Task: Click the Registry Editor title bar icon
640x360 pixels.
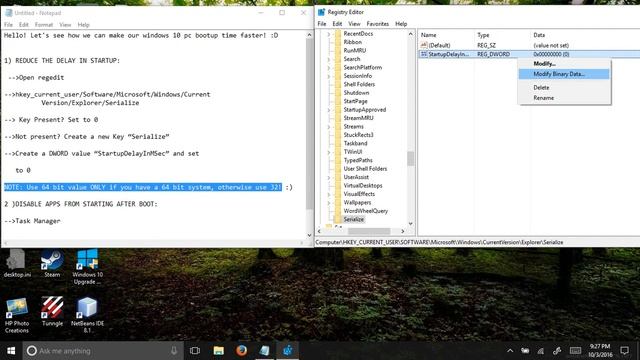Action: coord(321,12)
